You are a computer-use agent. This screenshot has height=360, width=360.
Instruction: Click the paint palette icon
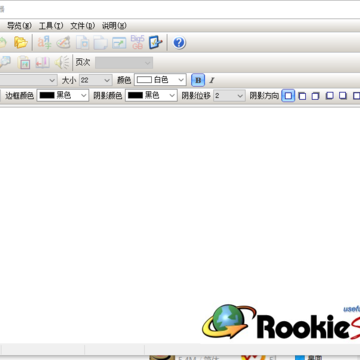[x=63, y=43]
